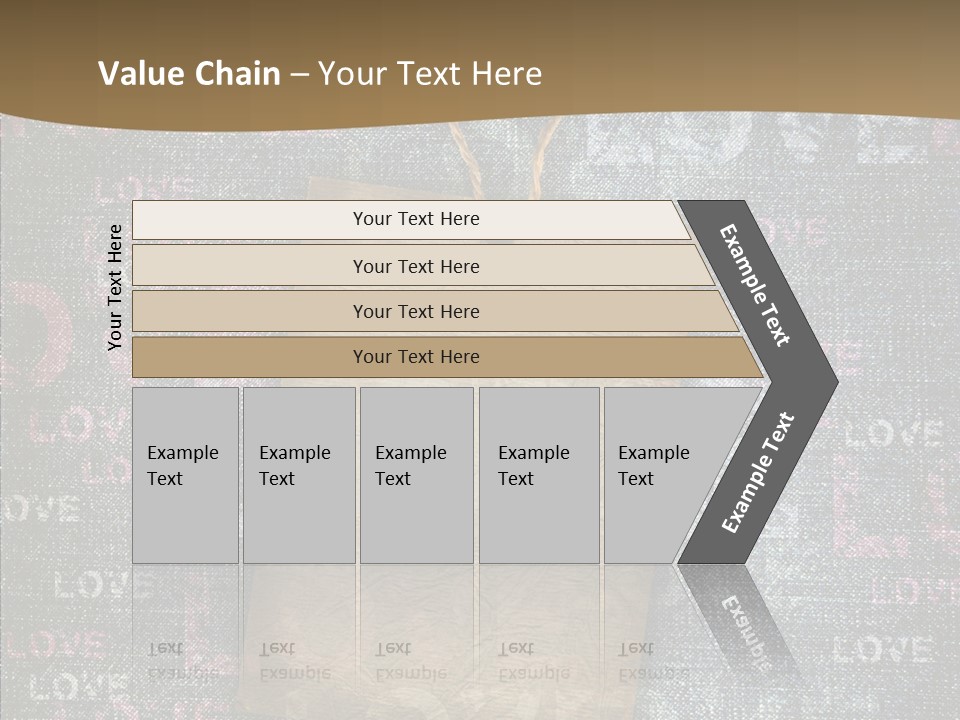
Task: Select the third tan 'Your Text Here' bar
Action: point(416,311)
